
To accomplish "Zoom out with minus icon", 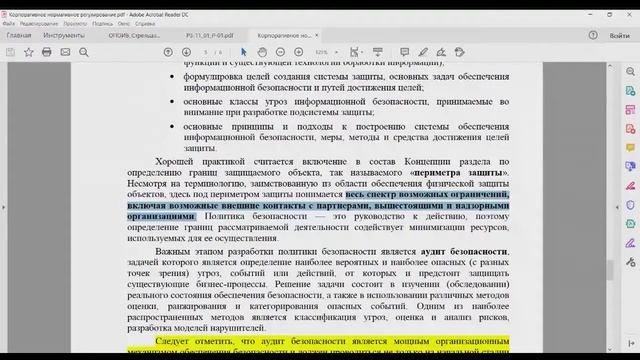I will [x=280, y=52].
